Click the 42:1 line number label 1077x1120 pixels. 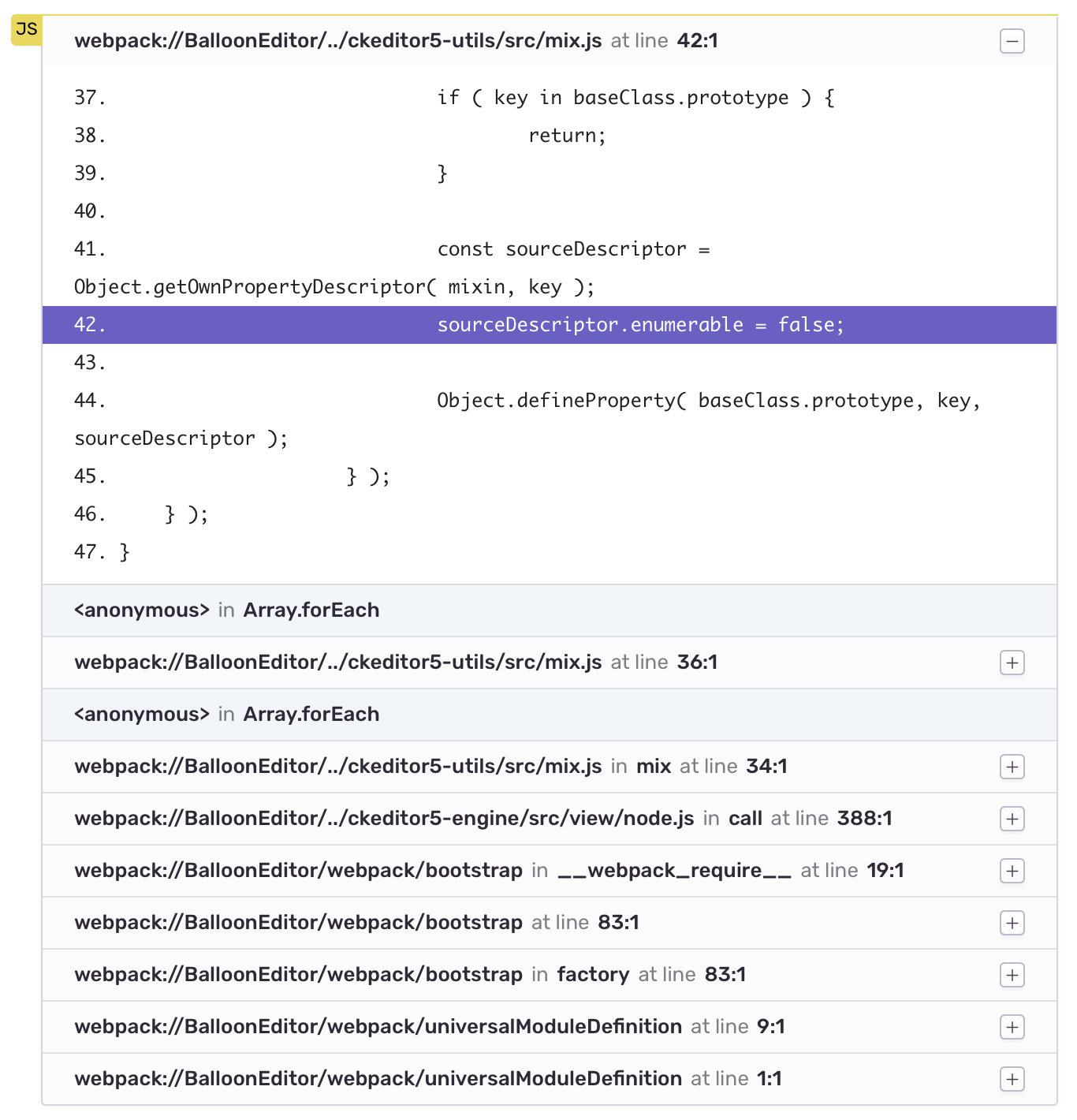[697, 40]
